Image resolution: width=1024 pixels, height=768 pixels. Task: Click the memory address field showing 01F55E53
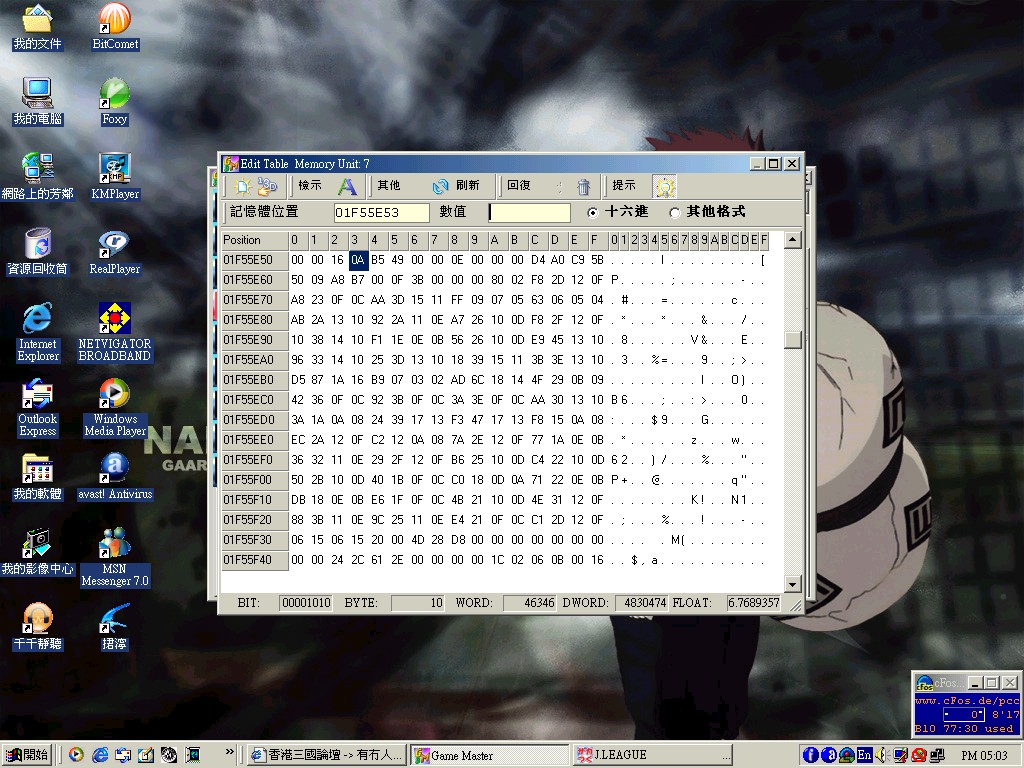381,212
